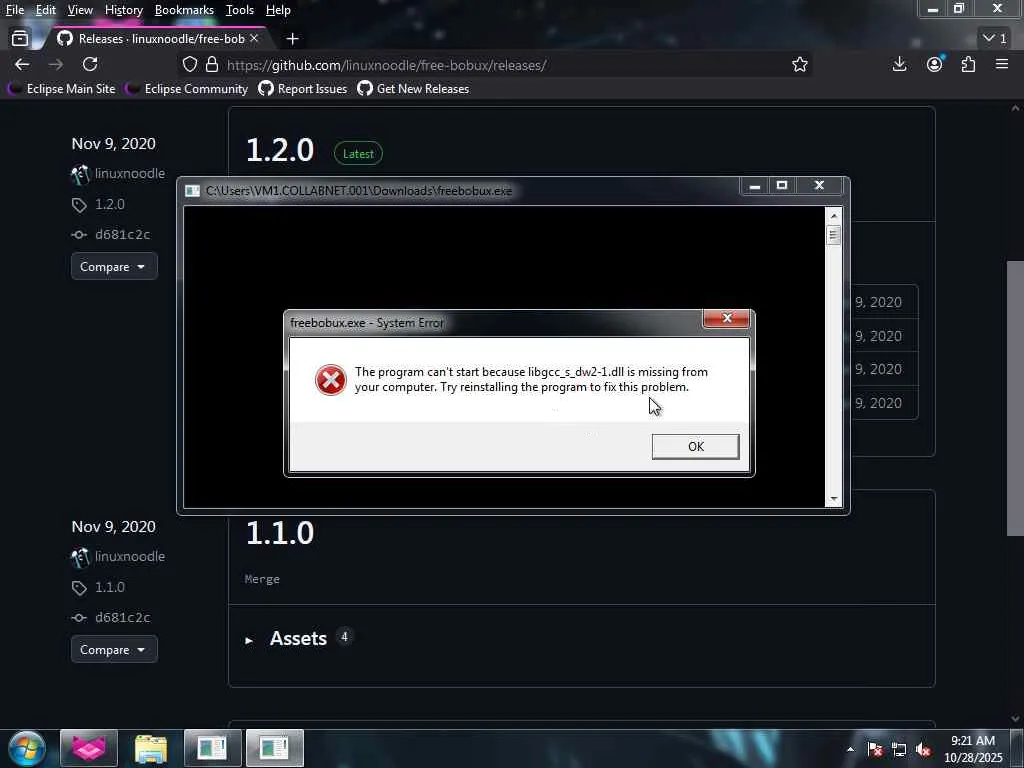Viewport: 1024px width, 768px height.
Task: Click the tag icon next to 1.2.0
Action: 79,205
